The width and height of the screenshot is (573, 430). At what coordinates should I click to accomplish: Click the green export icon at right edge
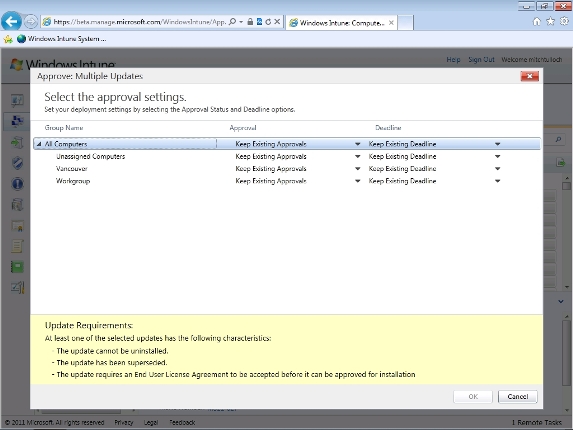coord(561,163)
